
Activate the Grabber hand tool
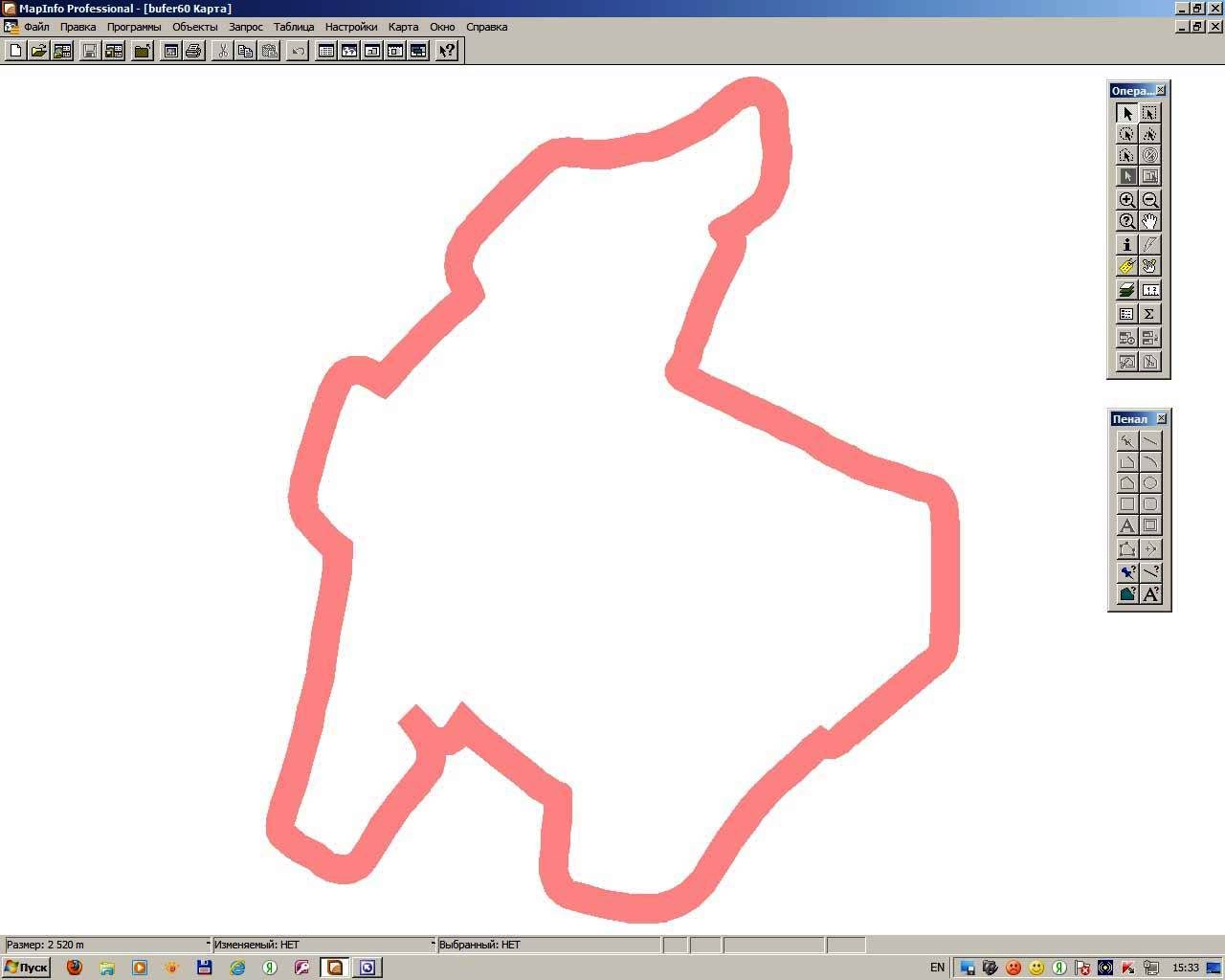1150,221
